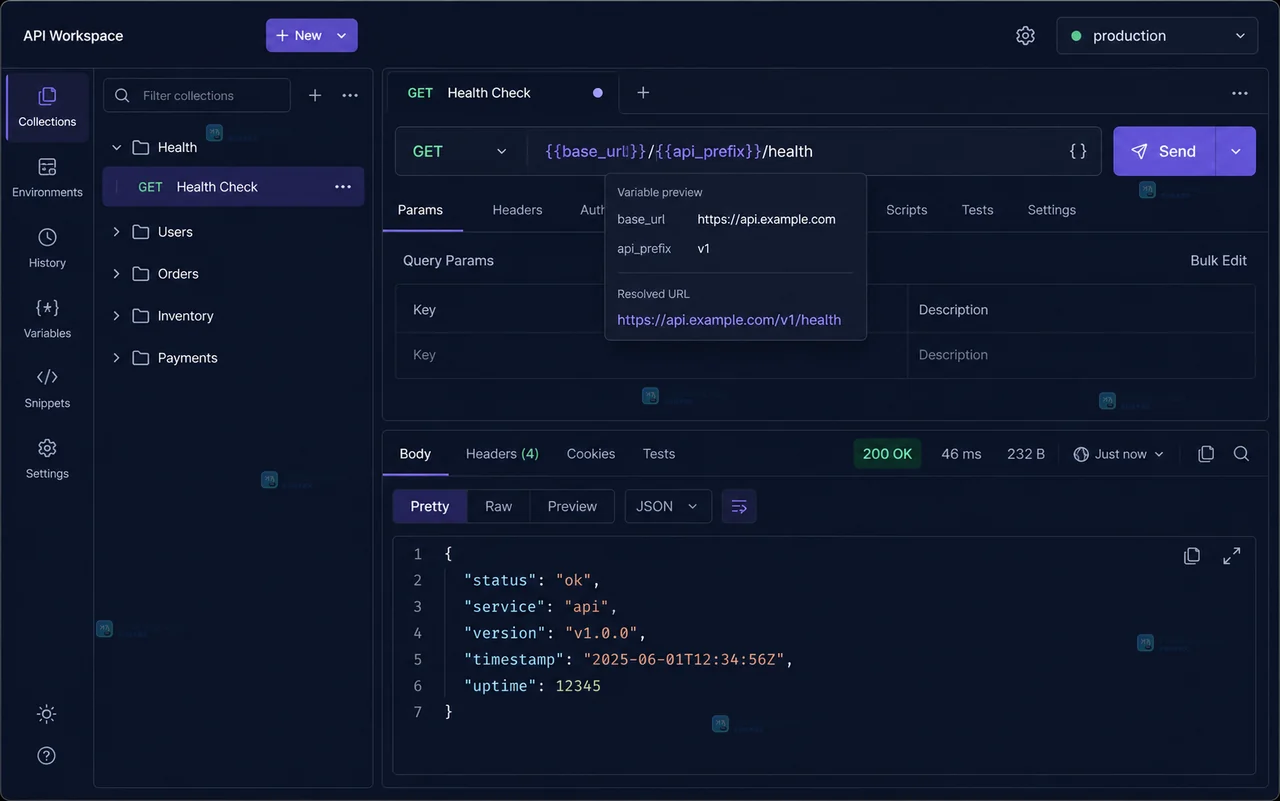
Task: Open the Health Check request's more options
Action: pyautogui.click(x=343, y=187)
